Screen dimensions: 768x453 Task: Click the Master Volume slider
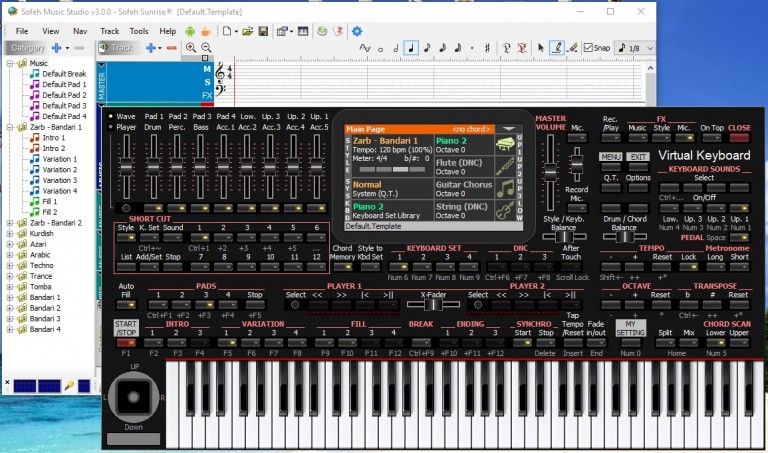pos(551,171)
